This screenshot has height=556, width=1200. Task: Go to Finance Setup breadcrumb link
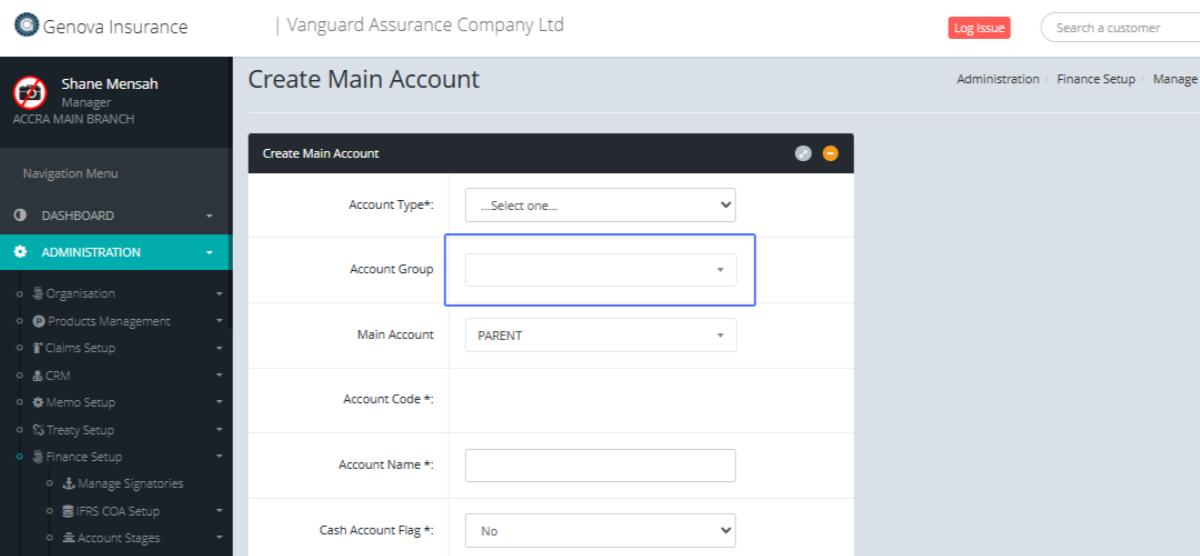pyautogui.click(x=1096, y=79)
